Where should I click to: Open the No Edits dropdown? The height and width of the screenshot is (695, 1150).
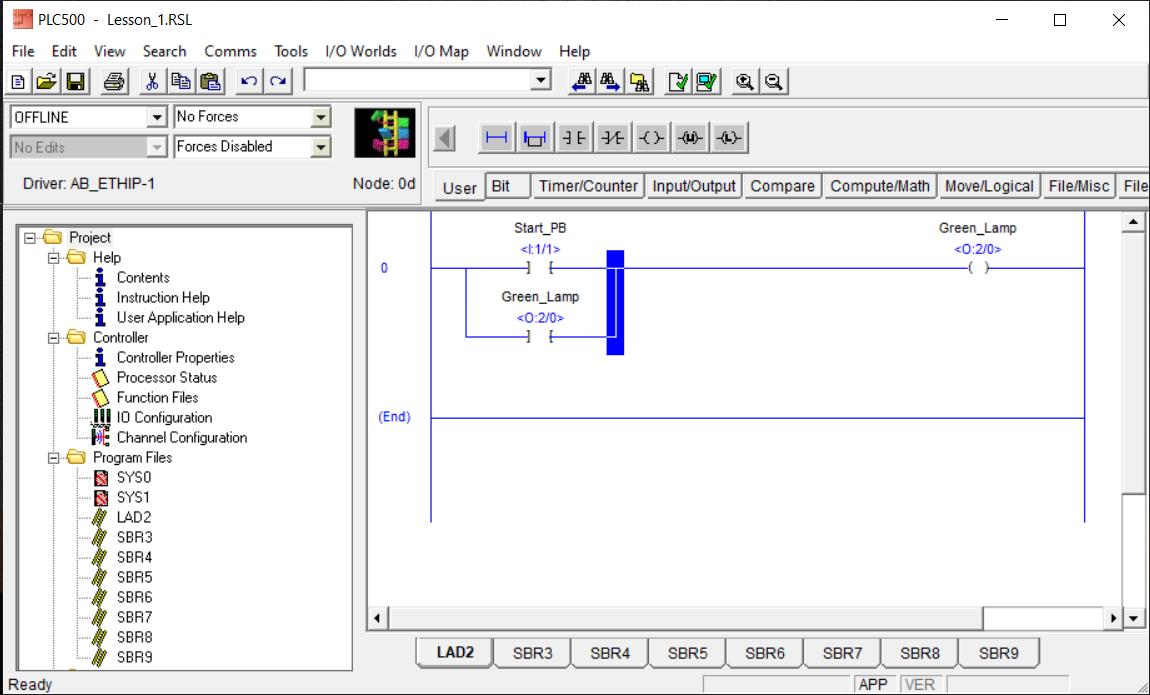[156, 147]
